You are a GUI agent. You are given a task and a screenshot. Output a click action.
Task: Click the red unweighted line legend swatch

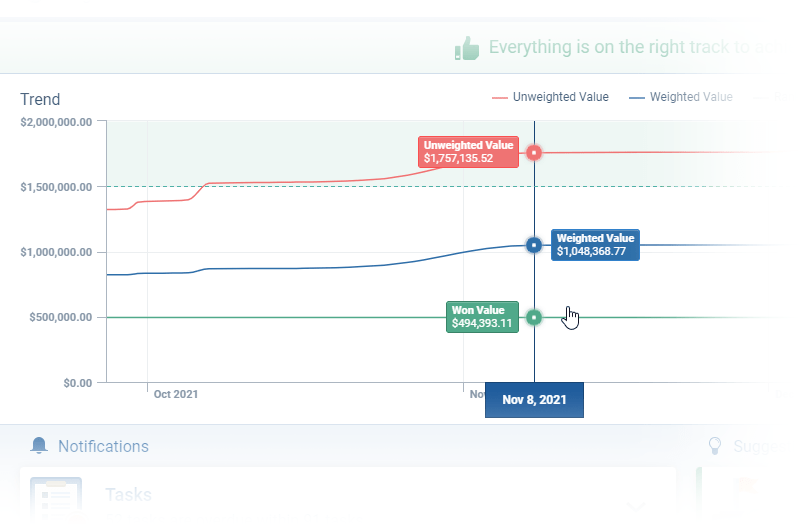(500, 98)
